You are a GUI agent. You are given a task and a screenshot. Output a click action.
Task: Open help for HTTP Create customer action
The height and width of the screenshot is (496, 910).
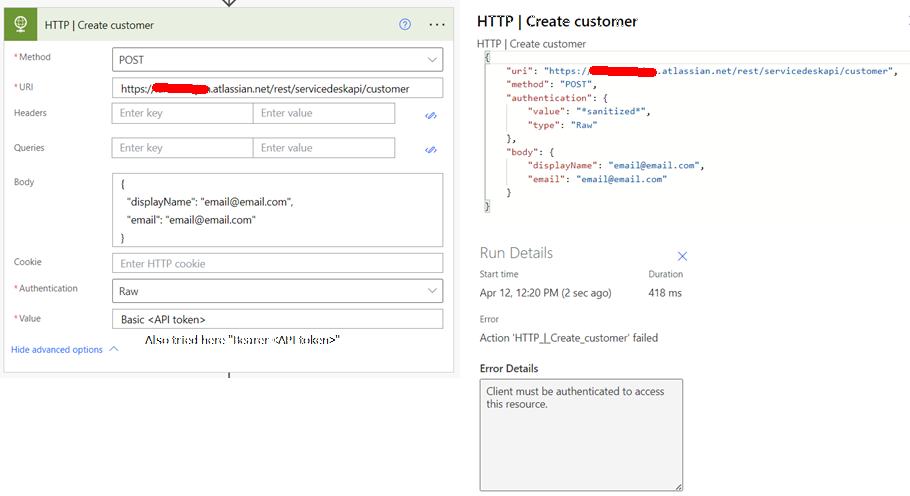point(405,24)
